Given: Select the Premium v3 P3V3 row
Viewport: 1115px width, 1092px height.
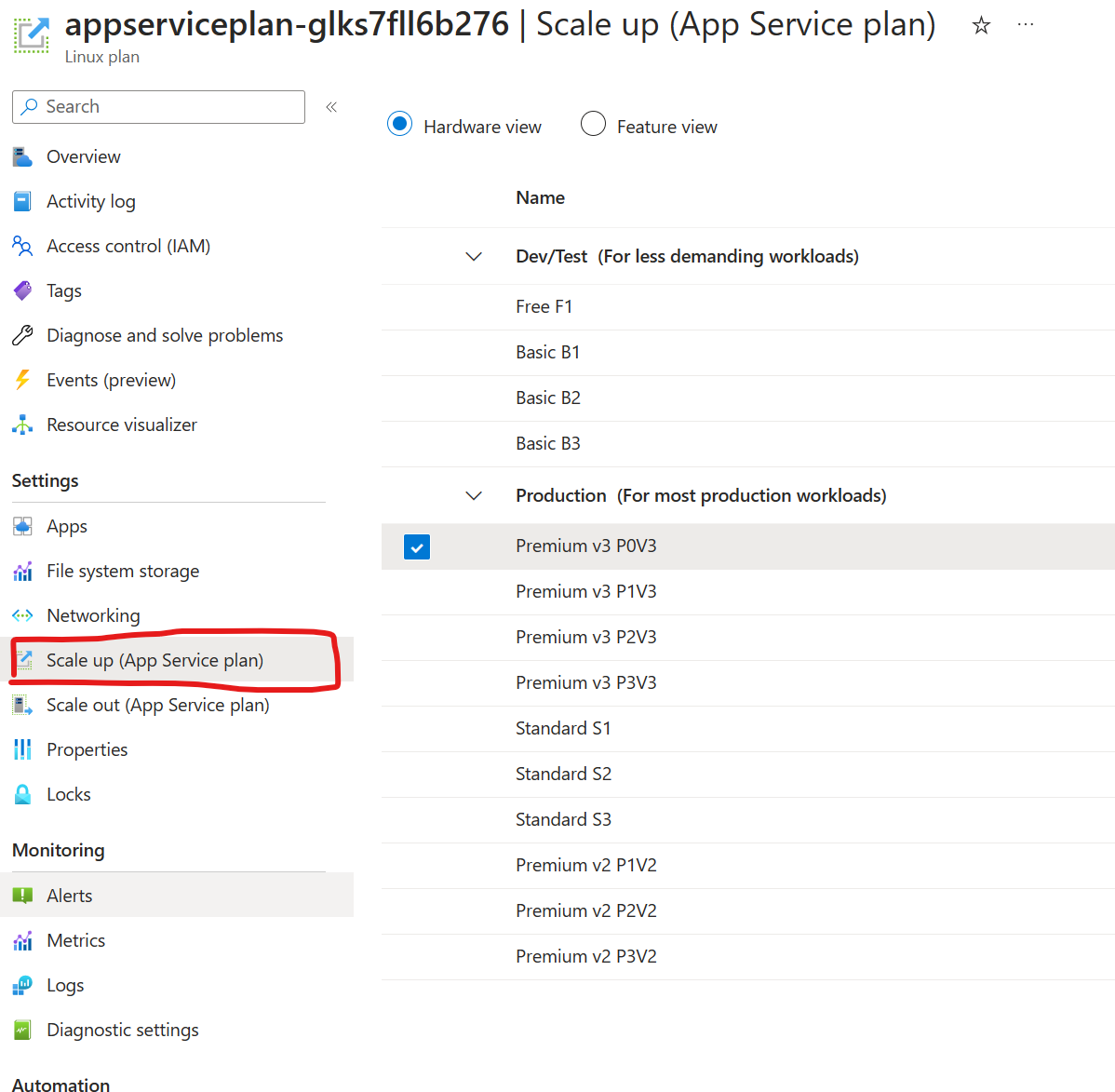Looking at the screenshot, I should tap(748, 683).
